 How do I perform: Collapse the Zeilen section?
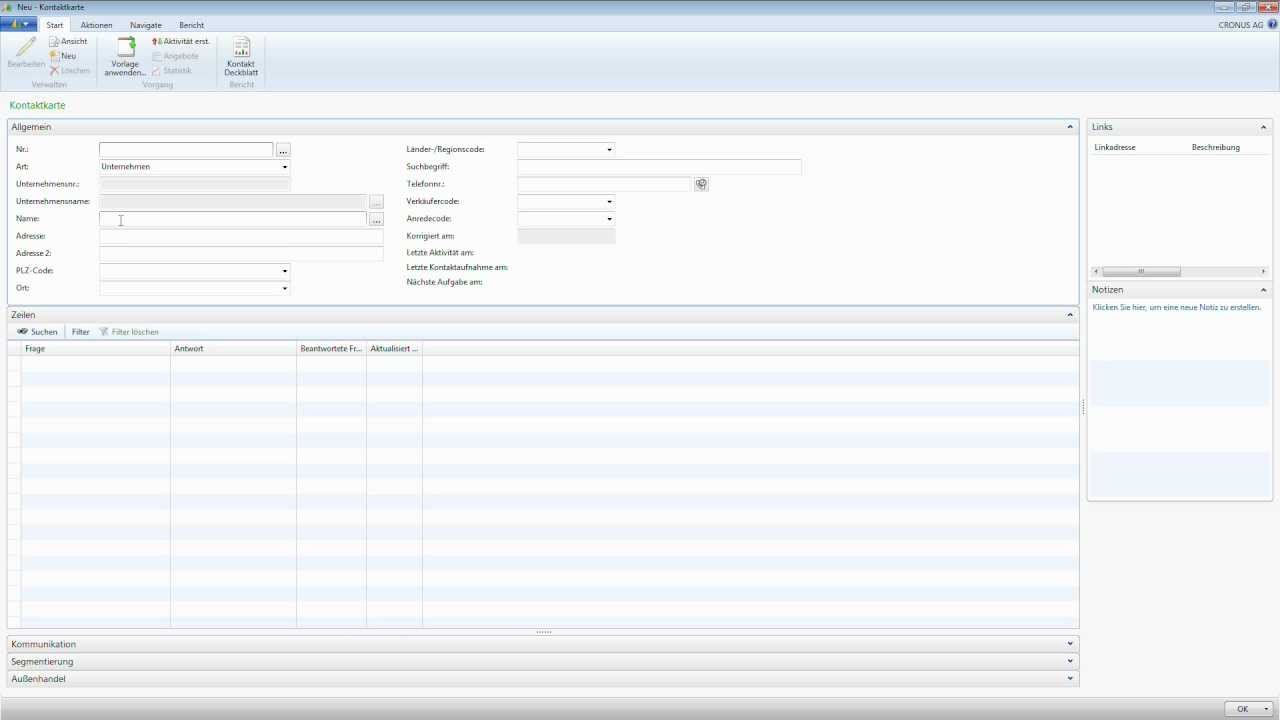1071,315
